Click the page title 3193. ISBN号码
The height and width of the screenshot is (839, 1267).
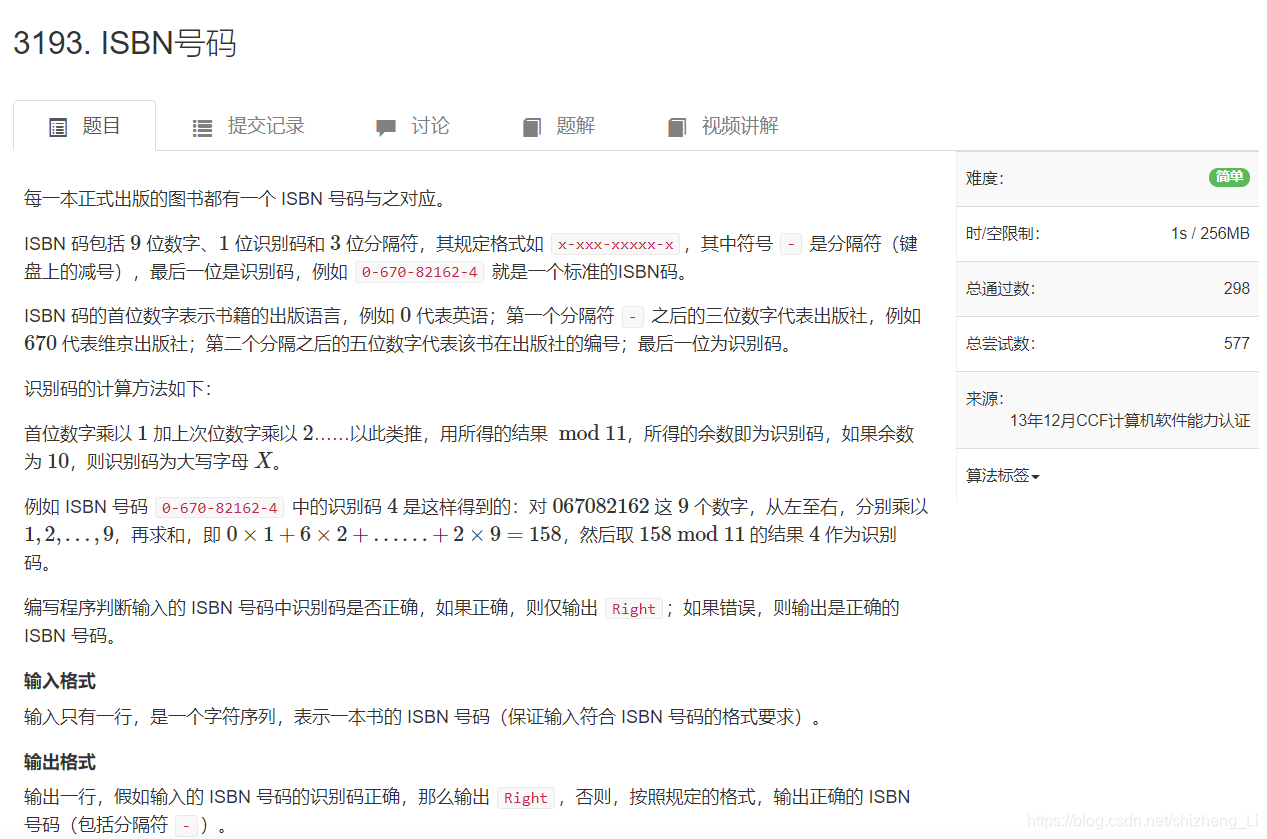pyautogui.click(x=124, y=43)
